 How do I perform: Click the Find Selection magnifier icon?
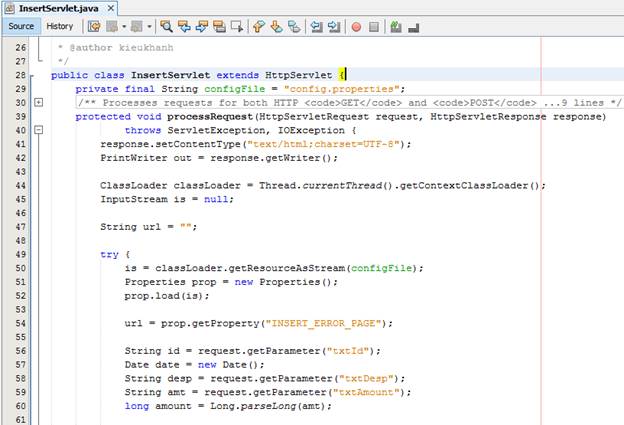click(x=166, y=27)
